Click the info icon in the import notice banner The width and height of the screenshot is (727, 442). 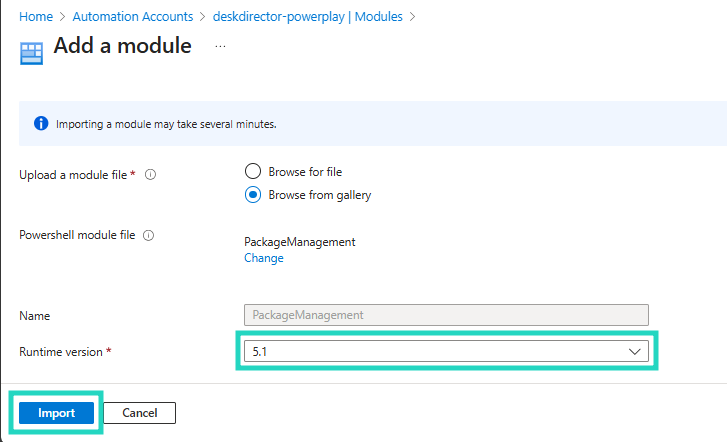[x=41, y=124]
